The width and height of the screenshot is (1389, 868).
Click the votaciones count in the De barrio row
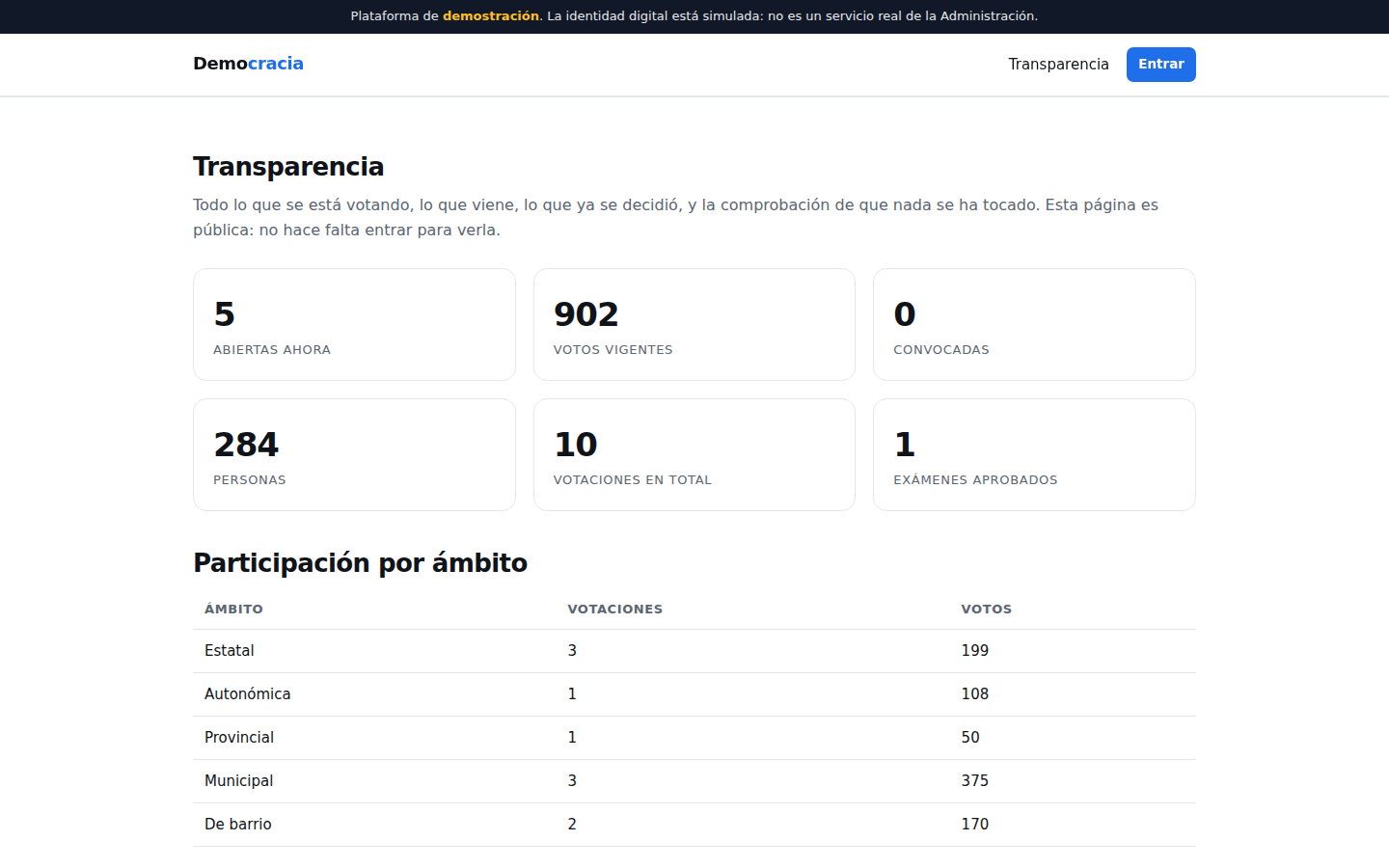coord(572,825)
